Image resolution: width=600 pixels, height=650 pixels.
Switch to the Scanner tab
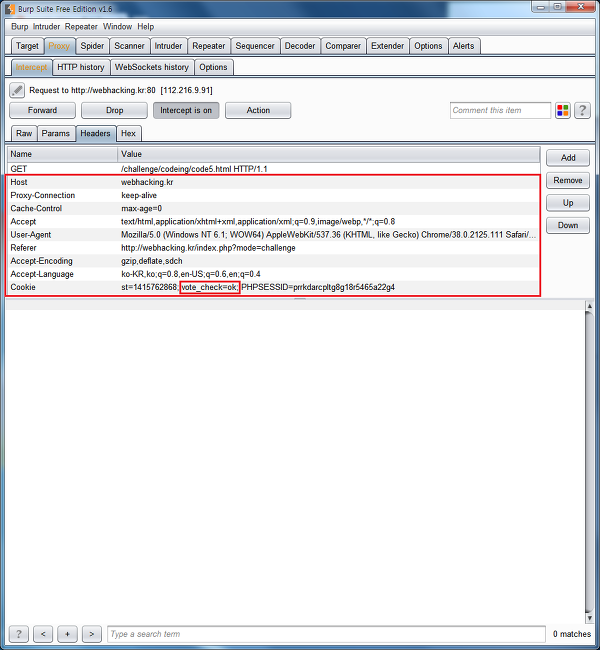click(x=129, y=46)
